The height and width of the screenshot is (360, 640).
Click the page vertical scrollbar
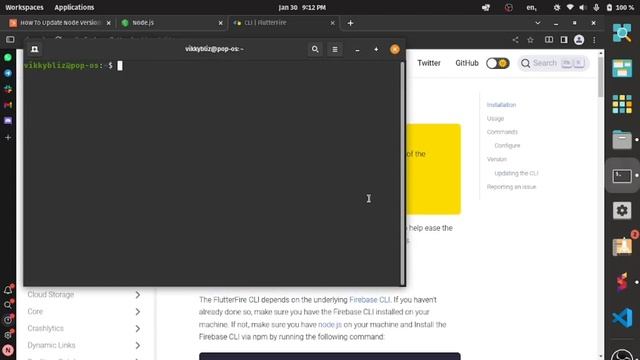point(600,77)
